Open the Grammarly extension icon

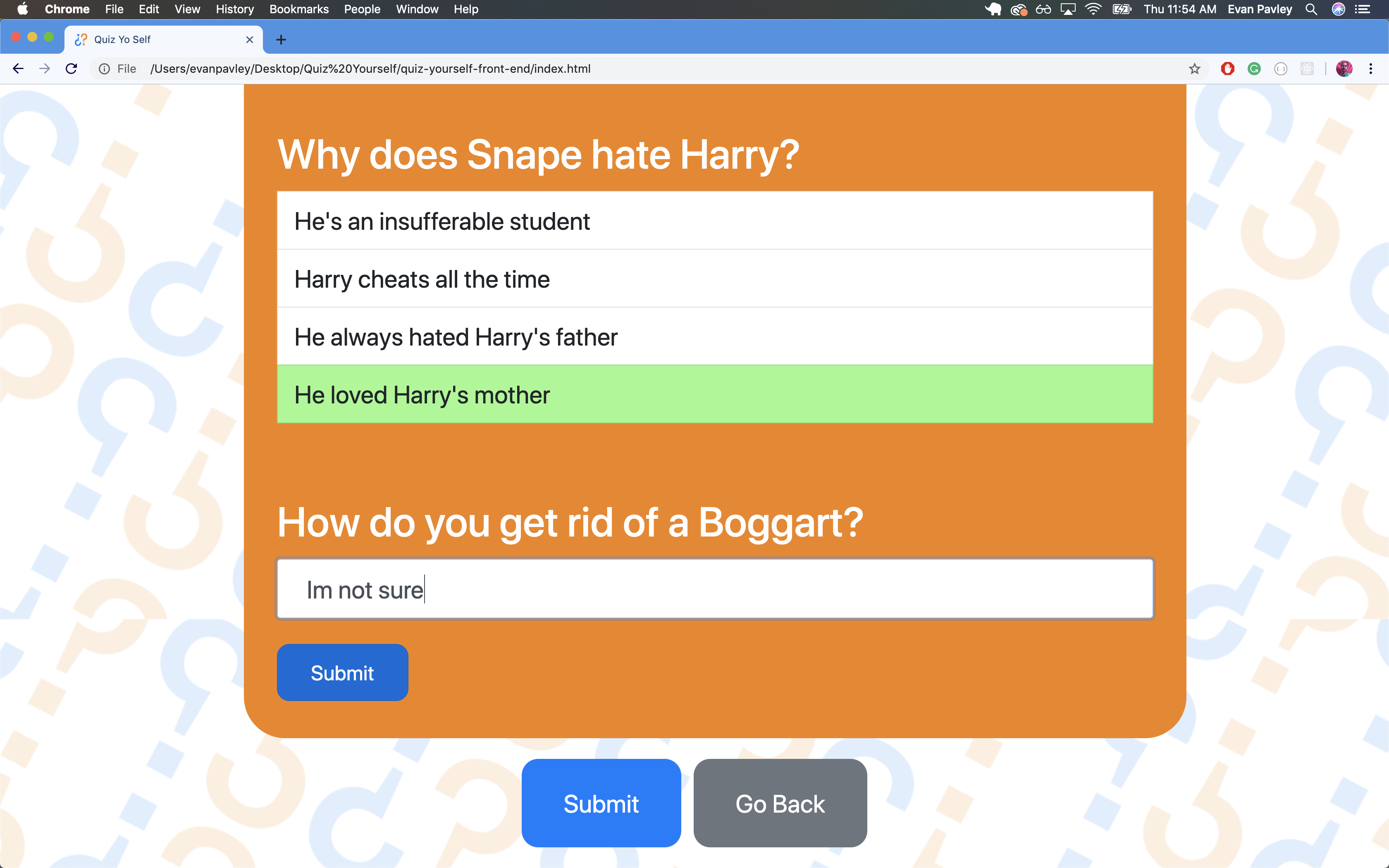[x=1254, y=69]
